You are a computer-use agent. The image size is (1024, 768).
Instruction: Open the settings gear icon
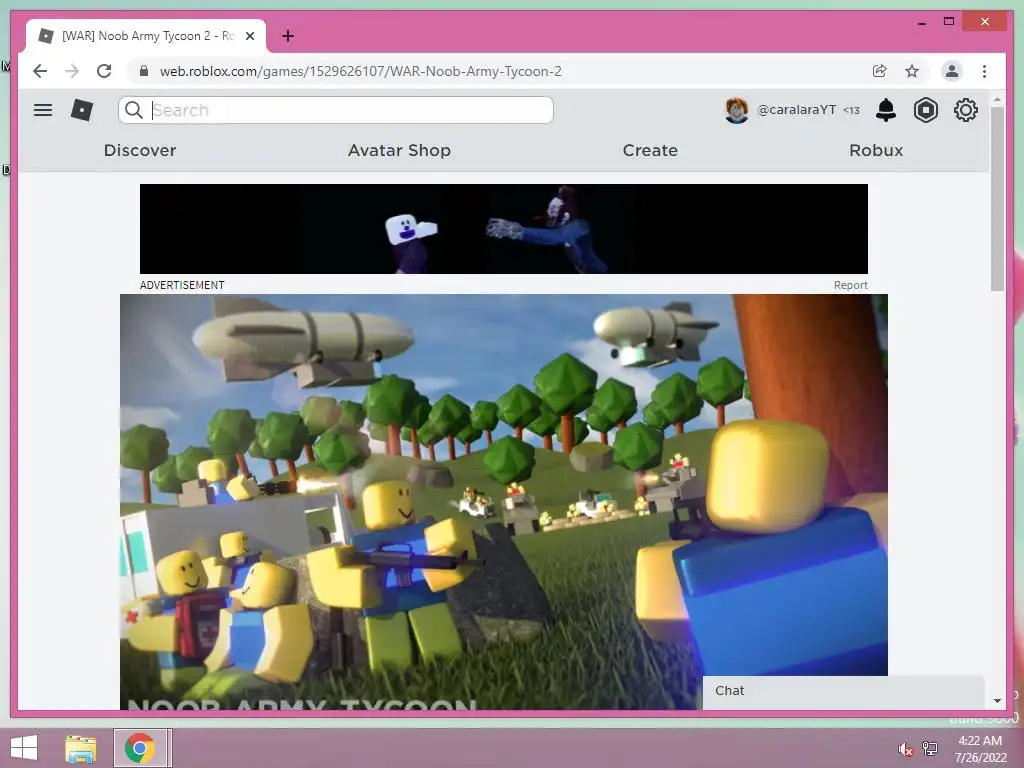click(965, 110)
